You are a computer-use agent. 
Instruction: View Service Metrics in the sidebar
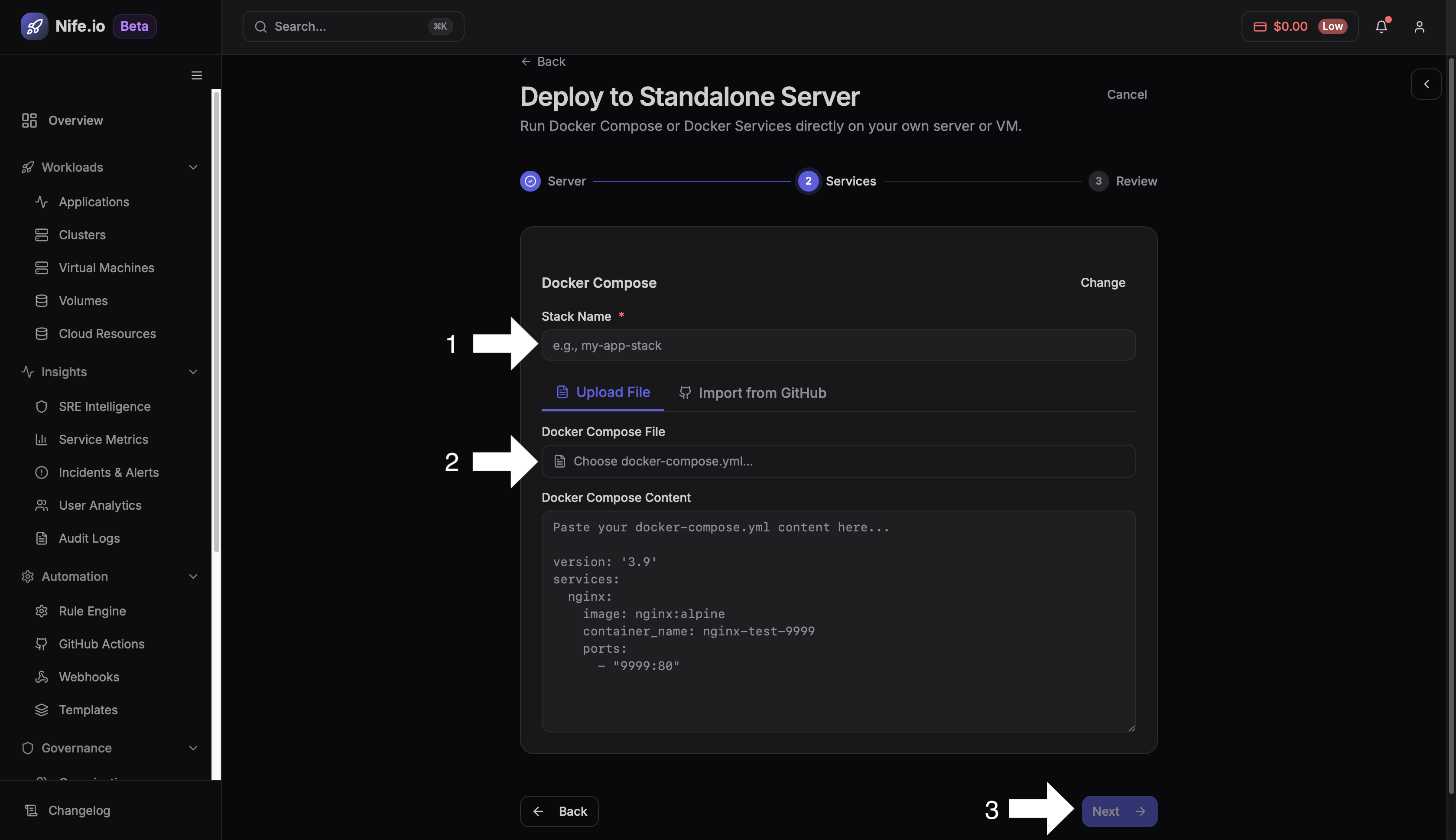coord(103,439)
